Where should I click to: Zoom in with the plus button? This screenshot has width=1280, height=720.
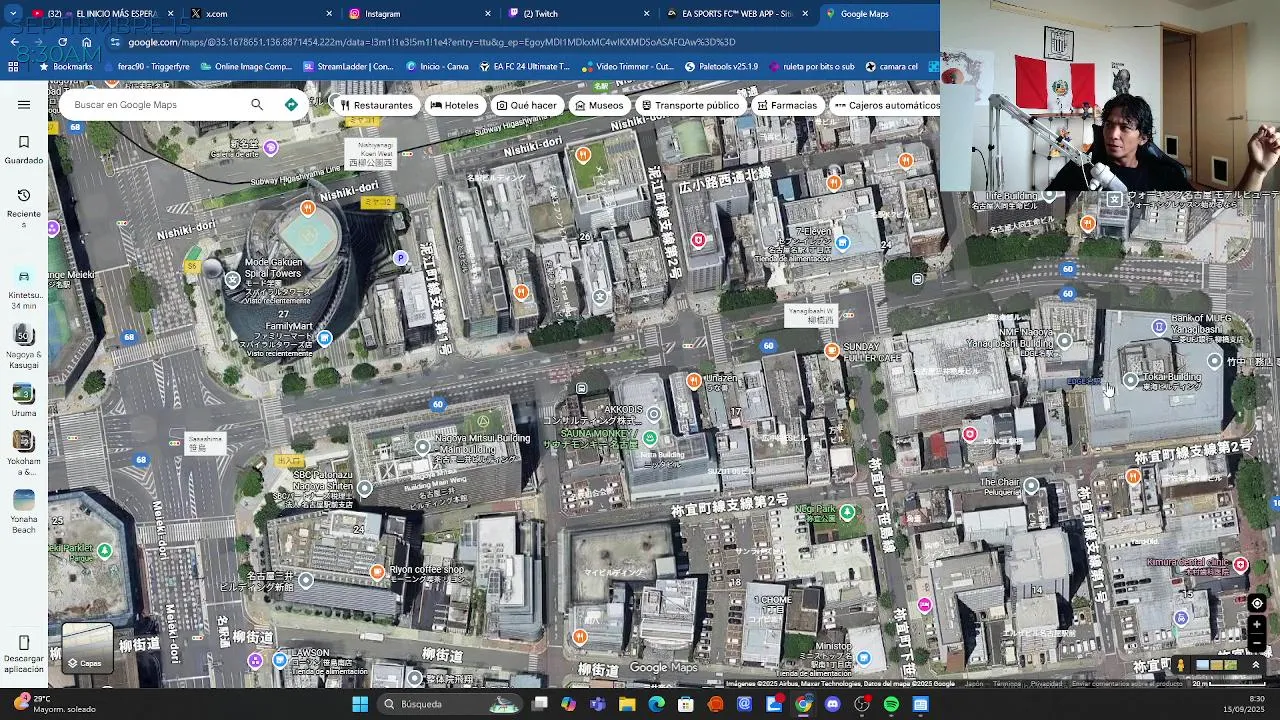(1257, 624)
